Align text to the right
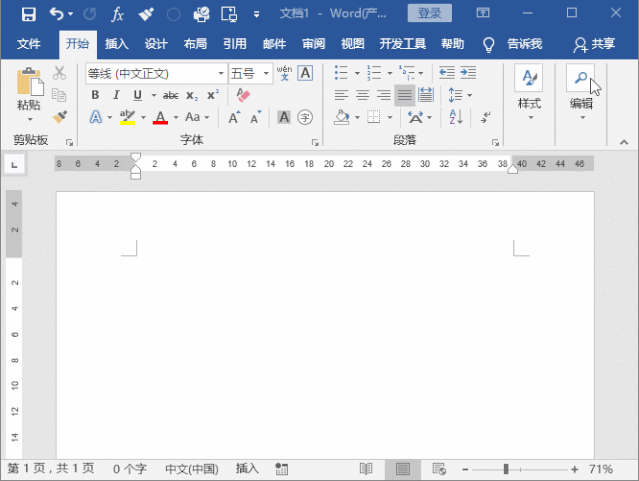The width and height of the screenshot is (639, 481). pos(383,95)
